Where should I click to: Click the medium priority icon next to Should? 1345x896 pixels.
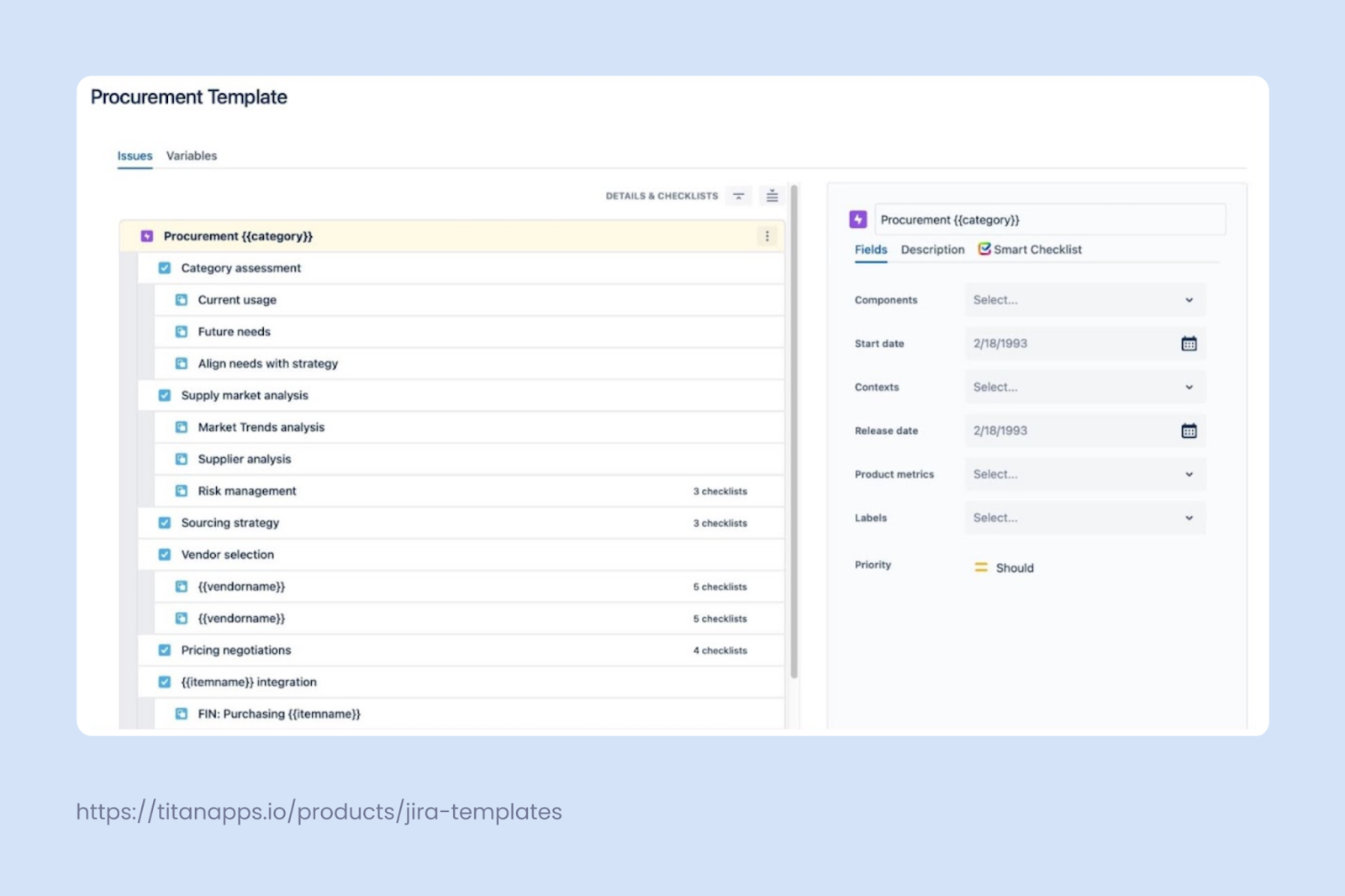(x=981, y=568)
